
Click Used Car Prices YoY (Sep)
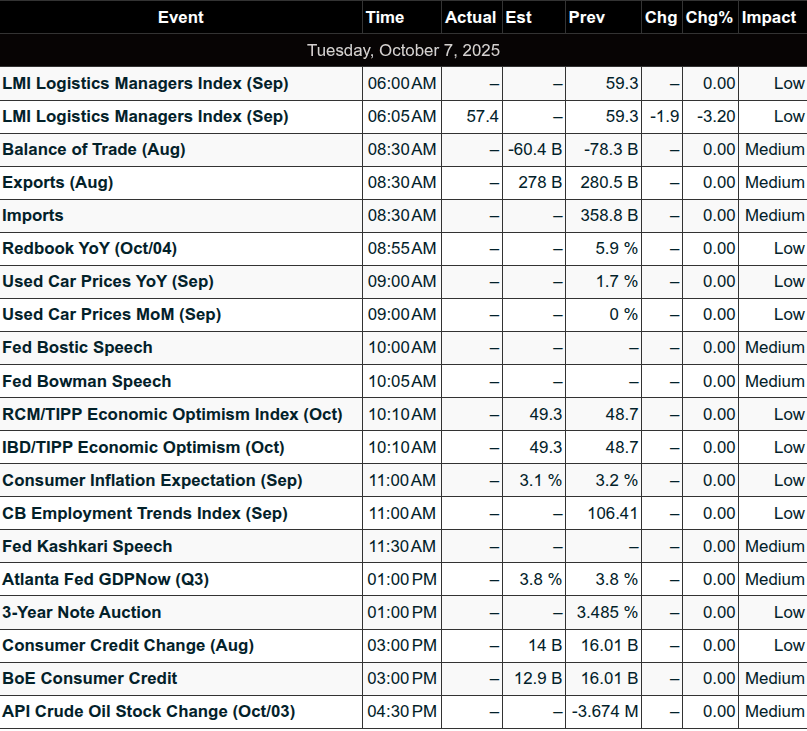(x=108, y=282)
